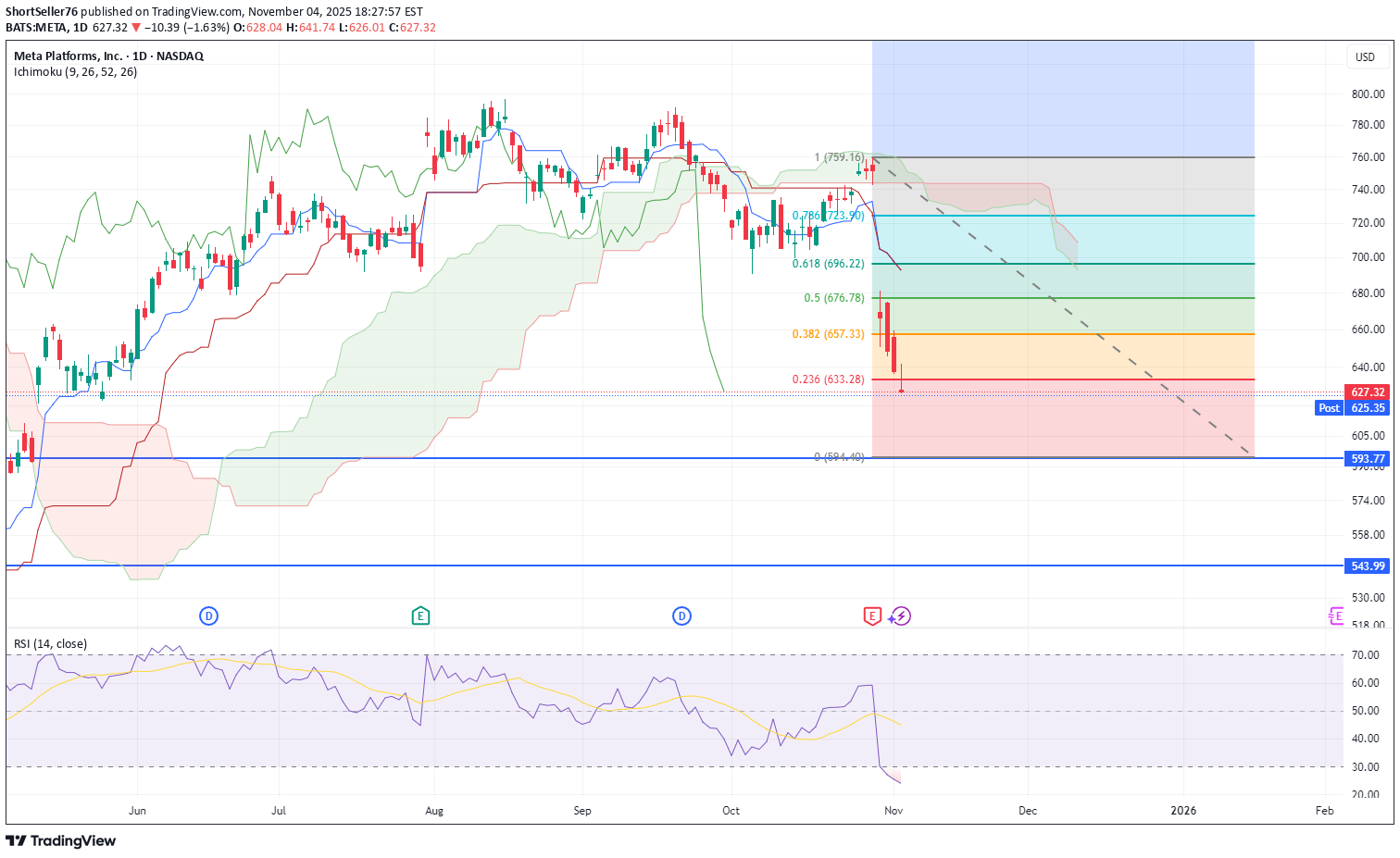Viewport: 1400px width, 858px height.
Task: Click the dividend marker near June
Action: click(208, 616)
